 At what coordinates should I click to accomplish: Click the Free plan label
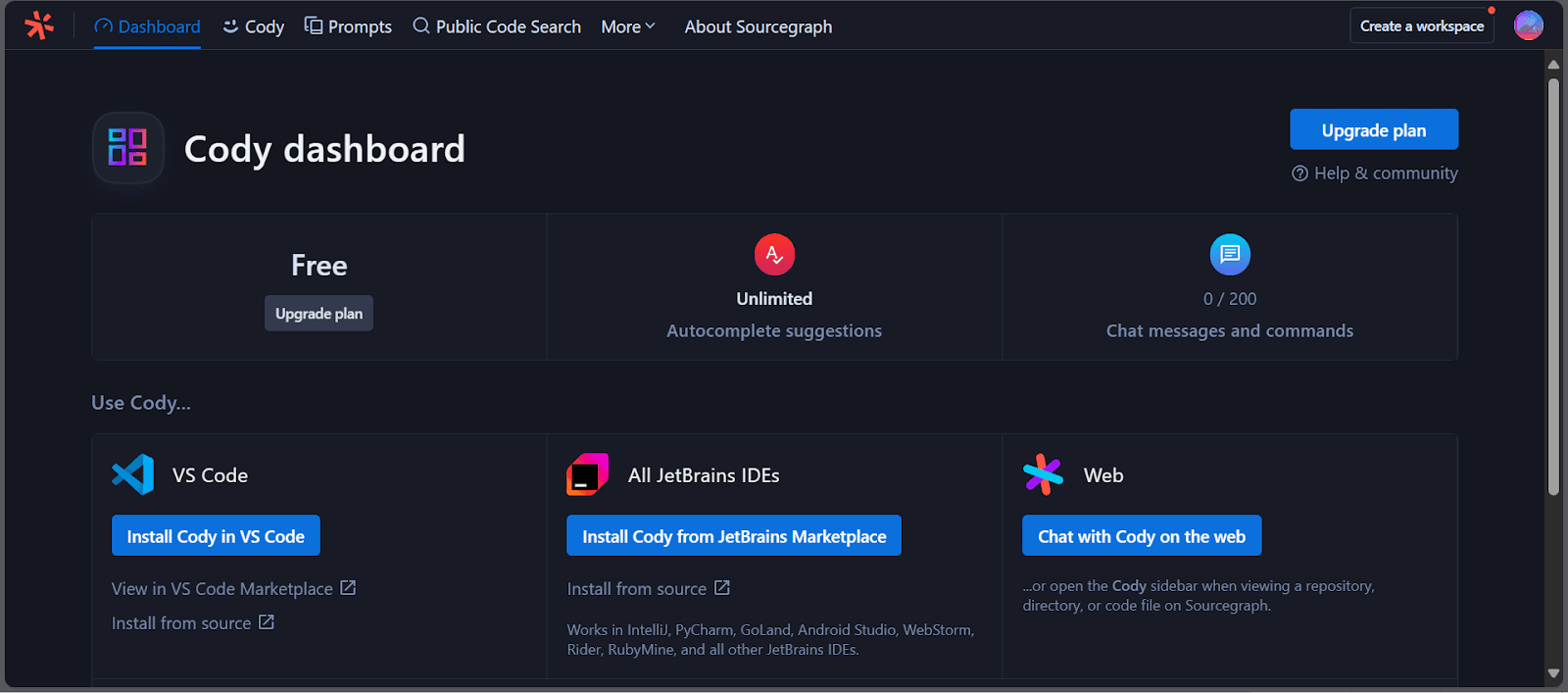[x=318, y=266]
